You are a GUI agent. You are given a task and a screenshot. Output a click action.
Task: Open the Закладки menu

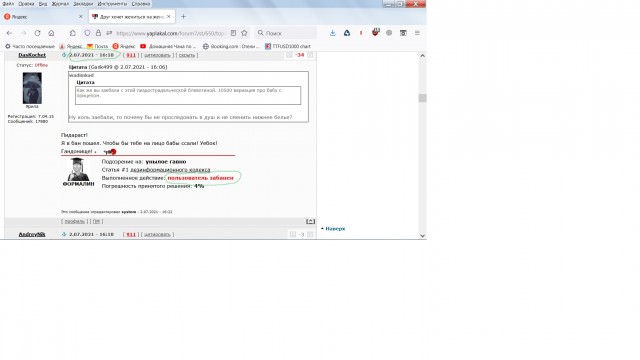(83, 4)
